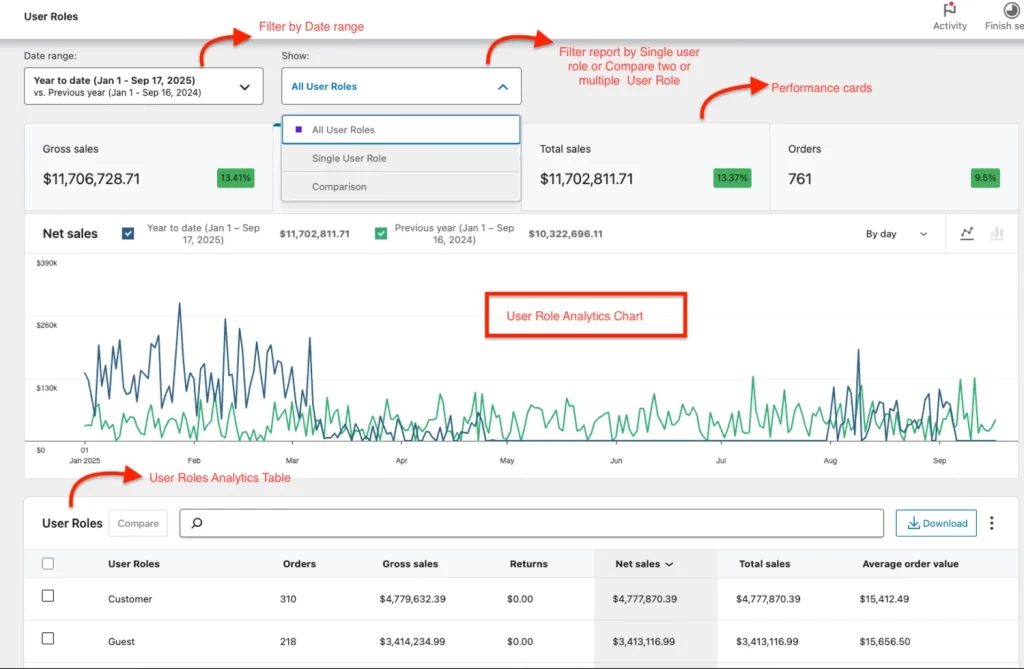Check the select-all checkbox in the table header
The width and height of the screenshot is (1024, 669).
coord(48,563)
